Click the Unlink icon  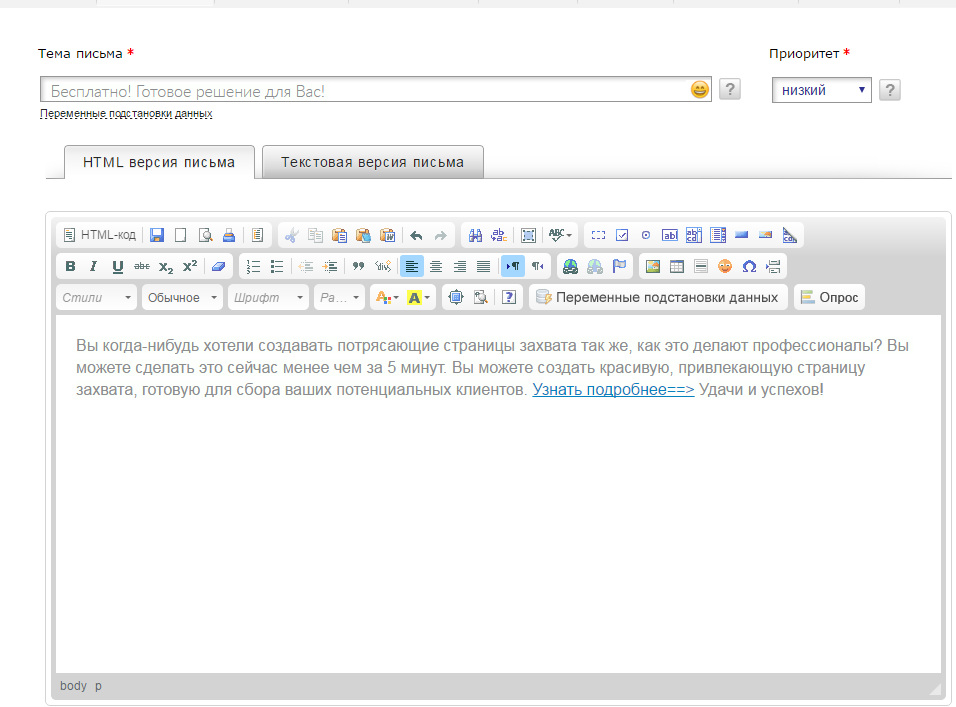pos(594,266)
